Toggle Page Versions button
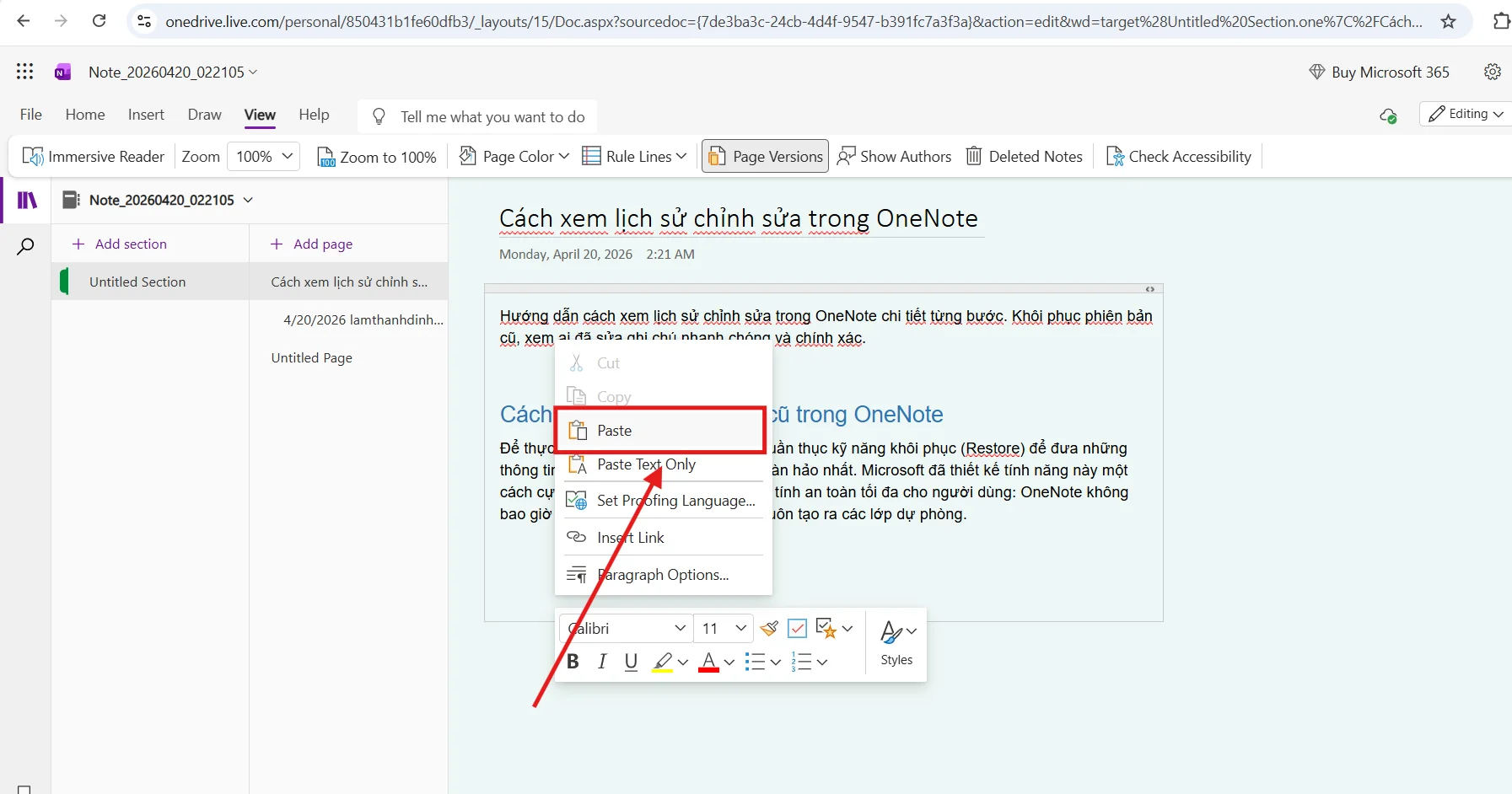Viewport: 1512px width, 794px height. pyautogui.click(x=765, y=156)
